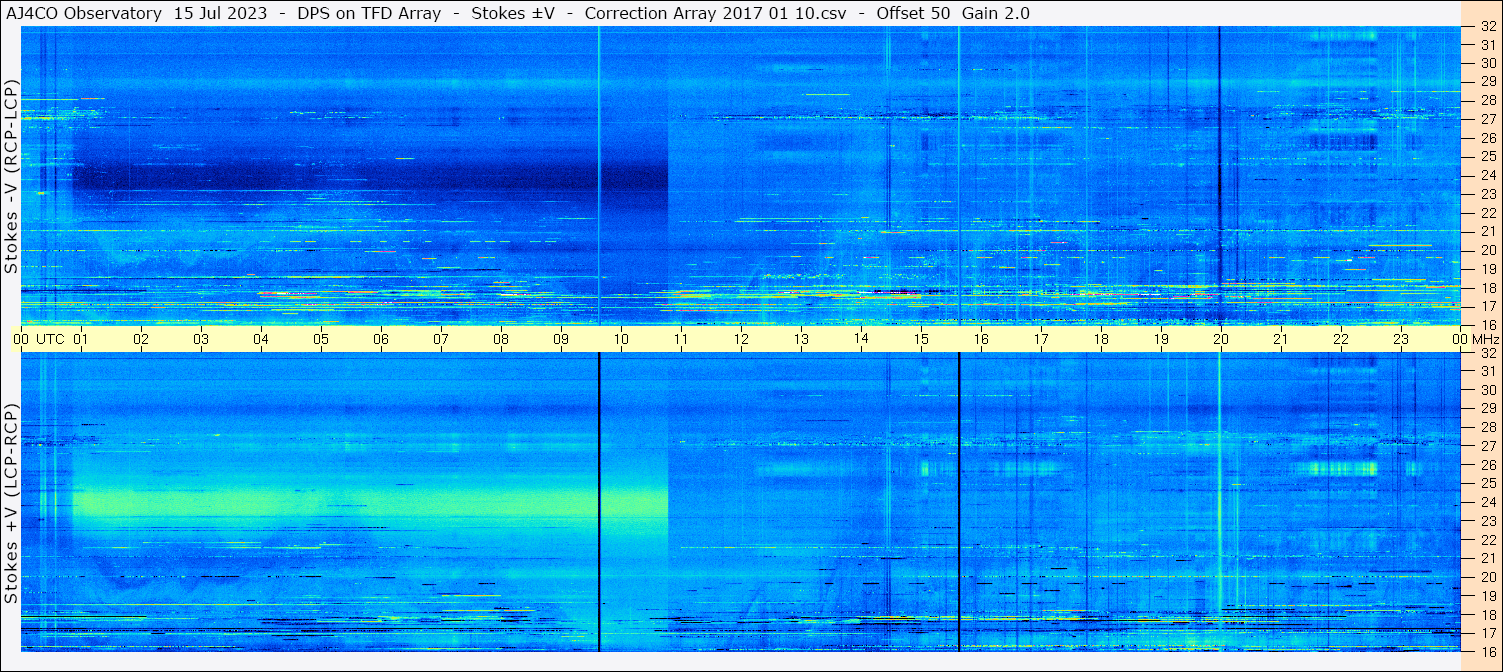The image size is (1503, 672).
Task: Select the 20 hour mark on the time axis
Action: [1221, 339]
